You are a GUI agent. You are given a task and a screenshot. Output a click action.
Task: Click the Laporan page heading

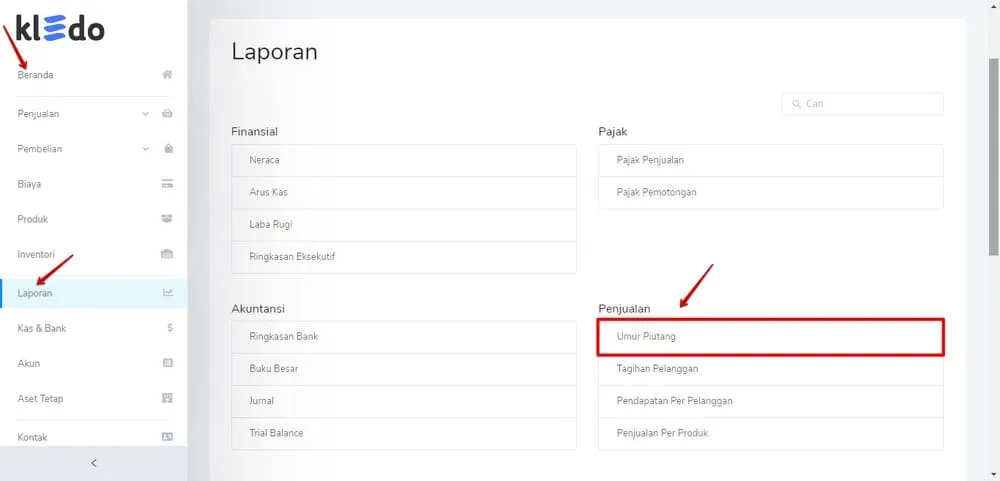(x=274, y=51)
